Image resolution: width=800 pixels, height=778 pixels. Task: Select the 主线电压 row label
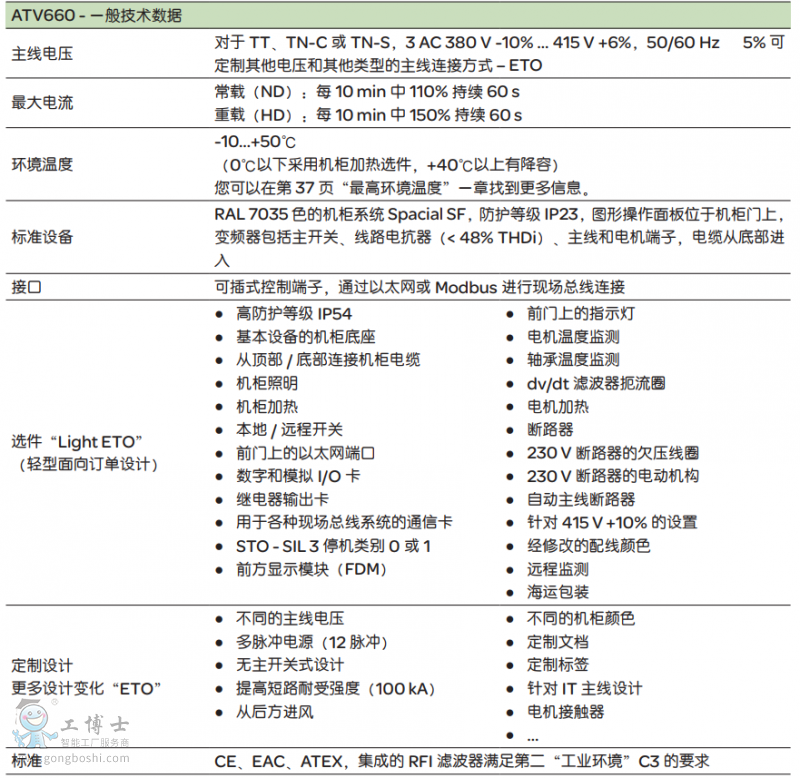[x=42, y=55]
